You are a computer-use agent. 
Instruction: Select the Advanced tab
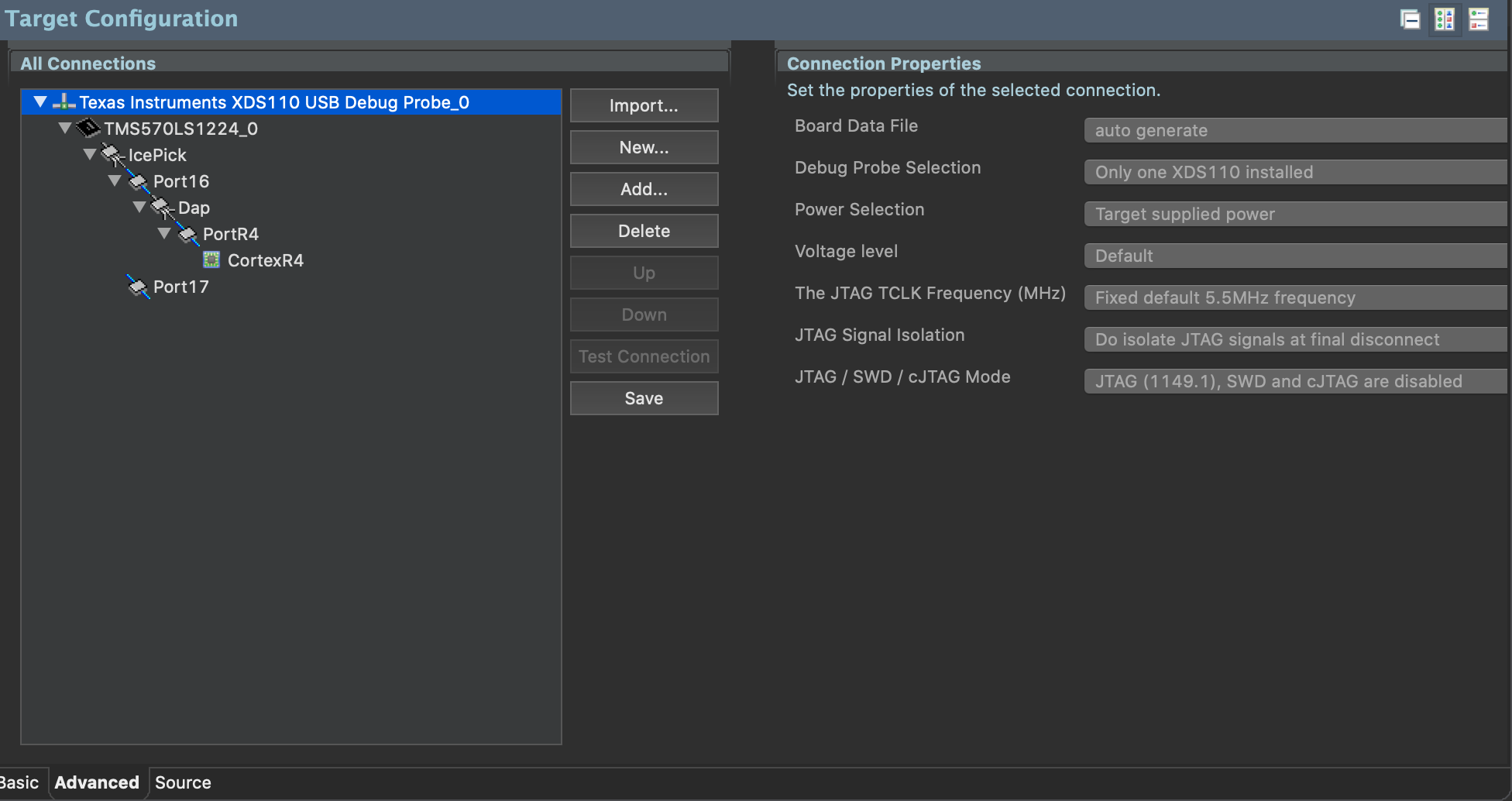[97, 782]
